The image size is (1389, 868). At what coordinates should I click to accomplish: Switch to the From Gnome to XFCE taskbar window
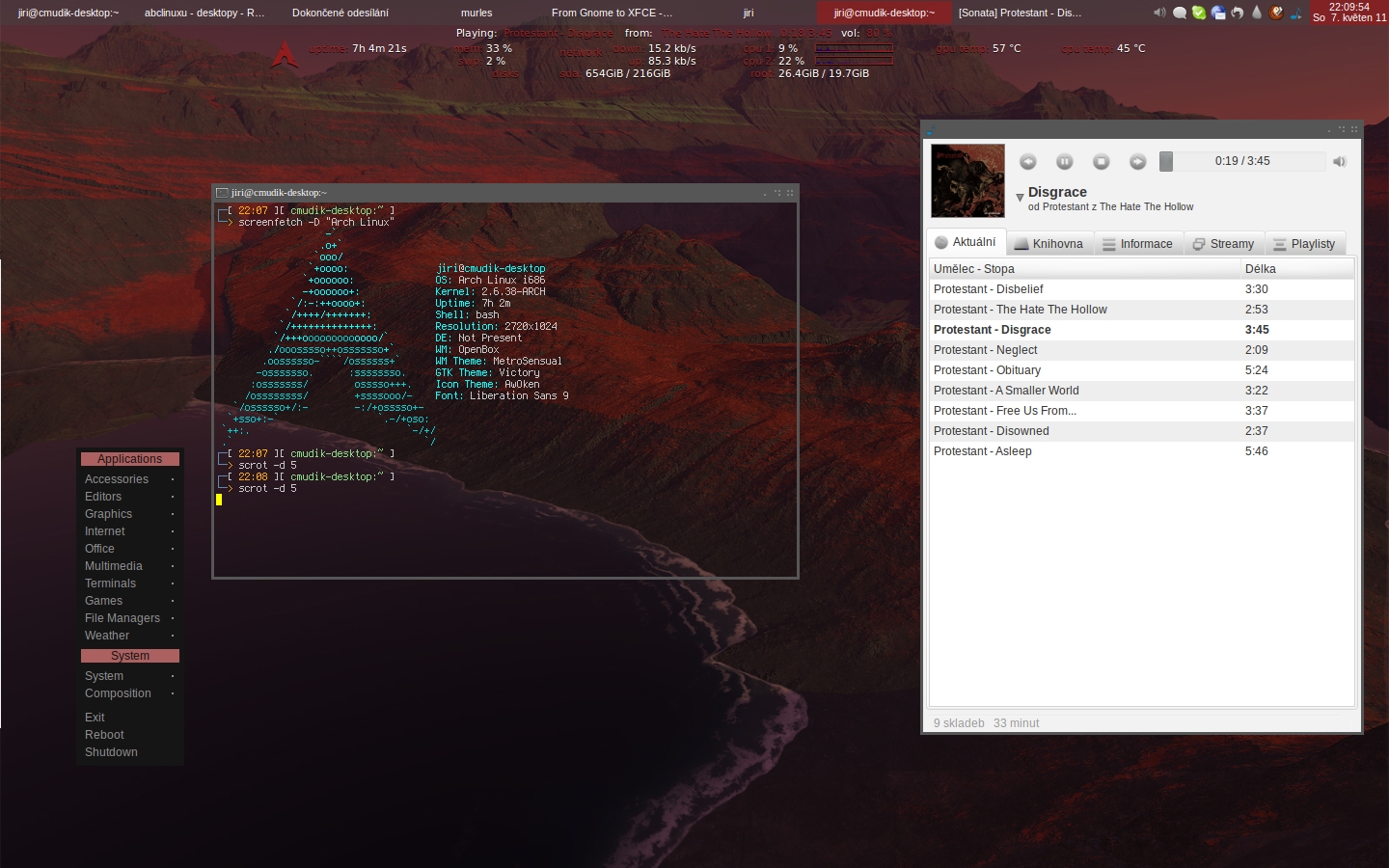click(613, 13)
